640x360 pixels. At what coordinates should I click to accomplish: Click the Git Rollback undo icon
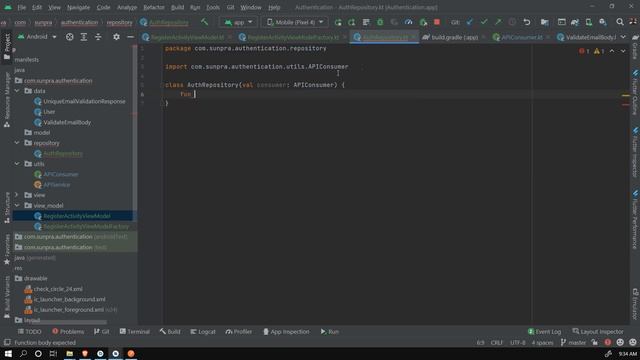point(527,22)
